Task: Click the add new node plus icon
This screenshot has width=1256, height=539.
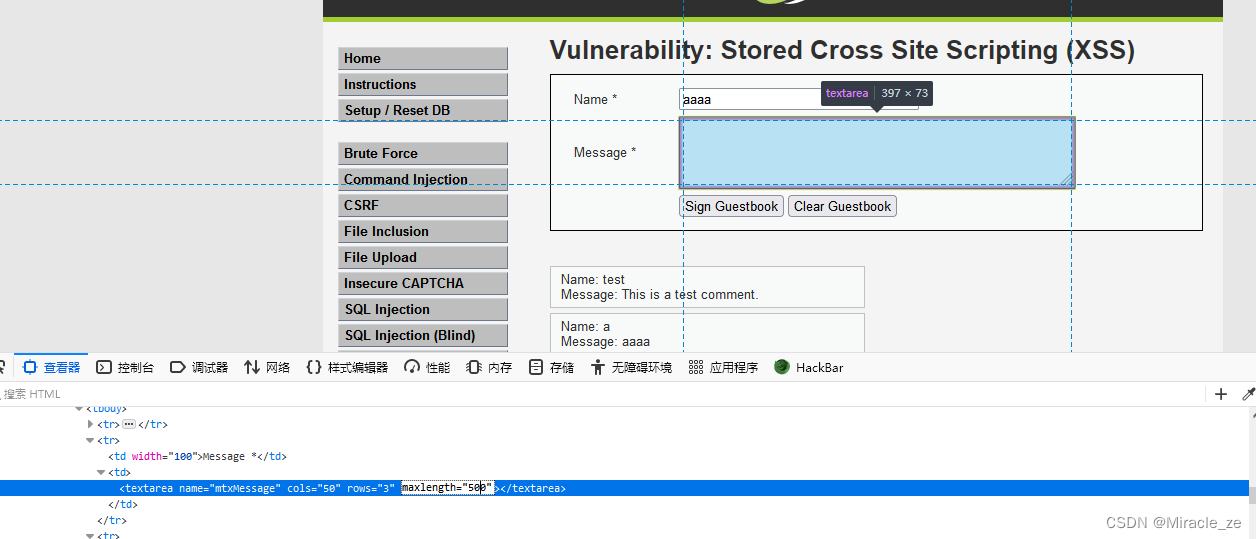Action: coord(1221,394)
